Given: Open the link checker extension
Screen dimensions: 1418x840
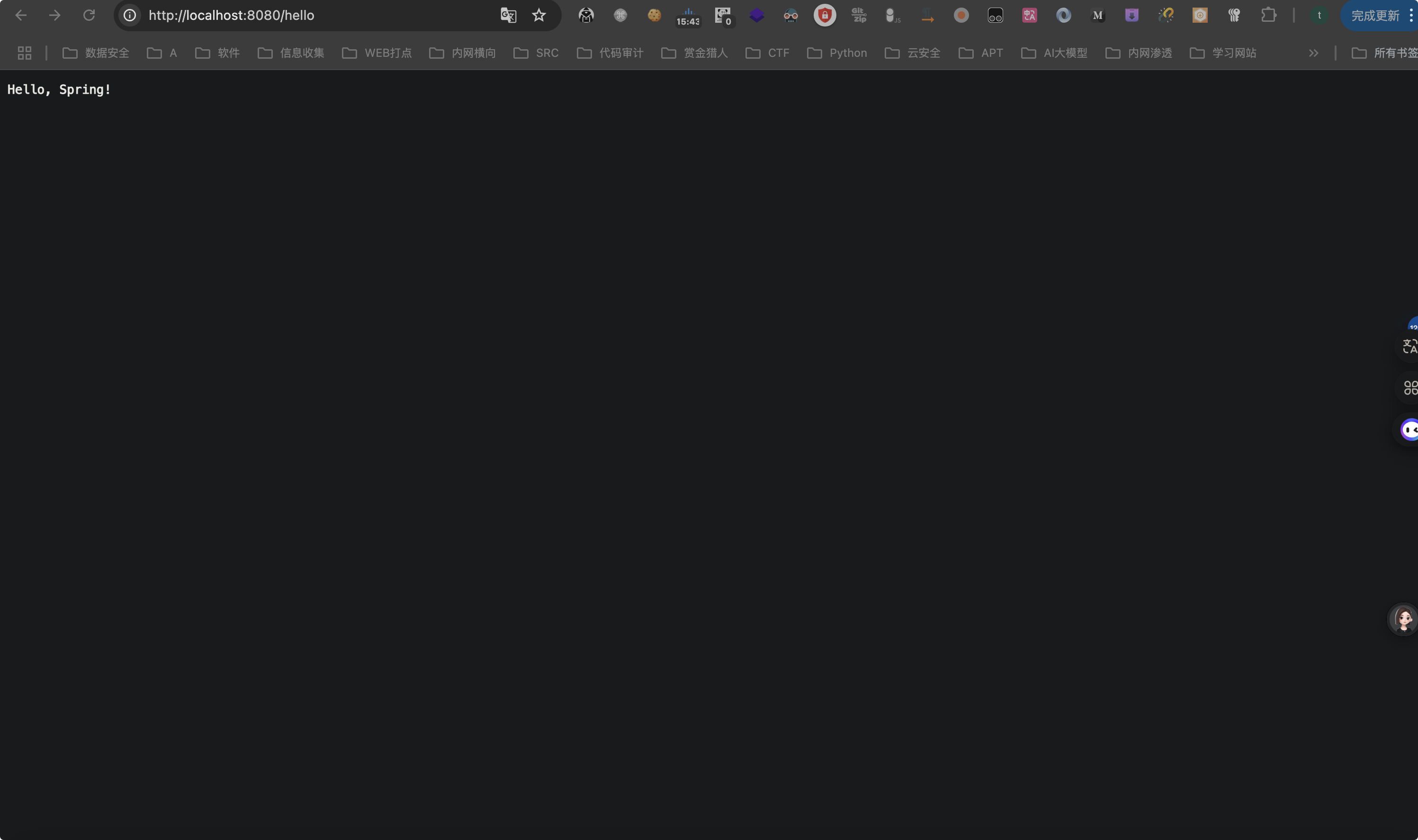Looking at the screenshot, I should click(1166, 15).
